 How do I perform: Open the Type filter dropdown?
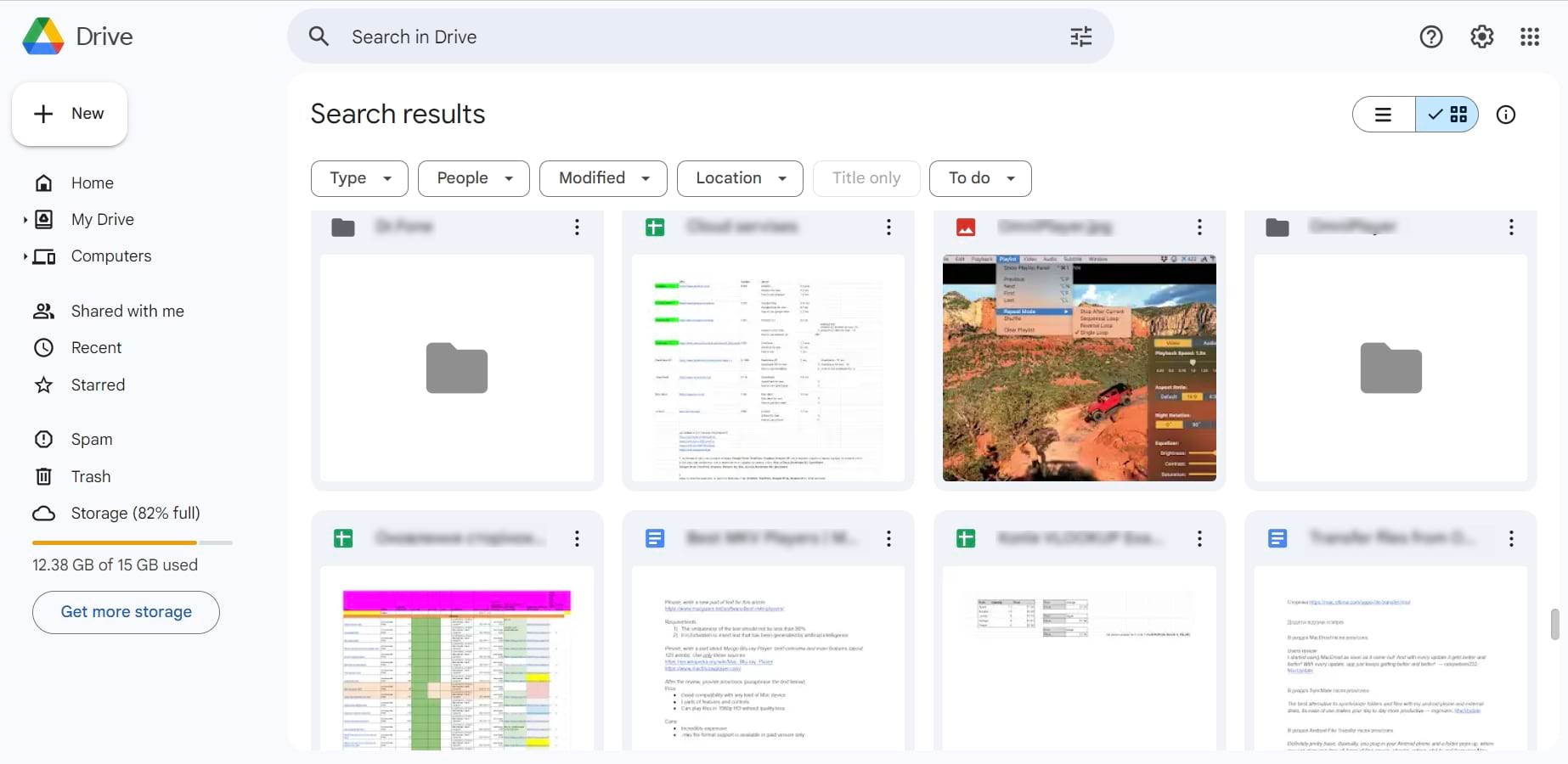pyautogui.click(x=358, y=178)
